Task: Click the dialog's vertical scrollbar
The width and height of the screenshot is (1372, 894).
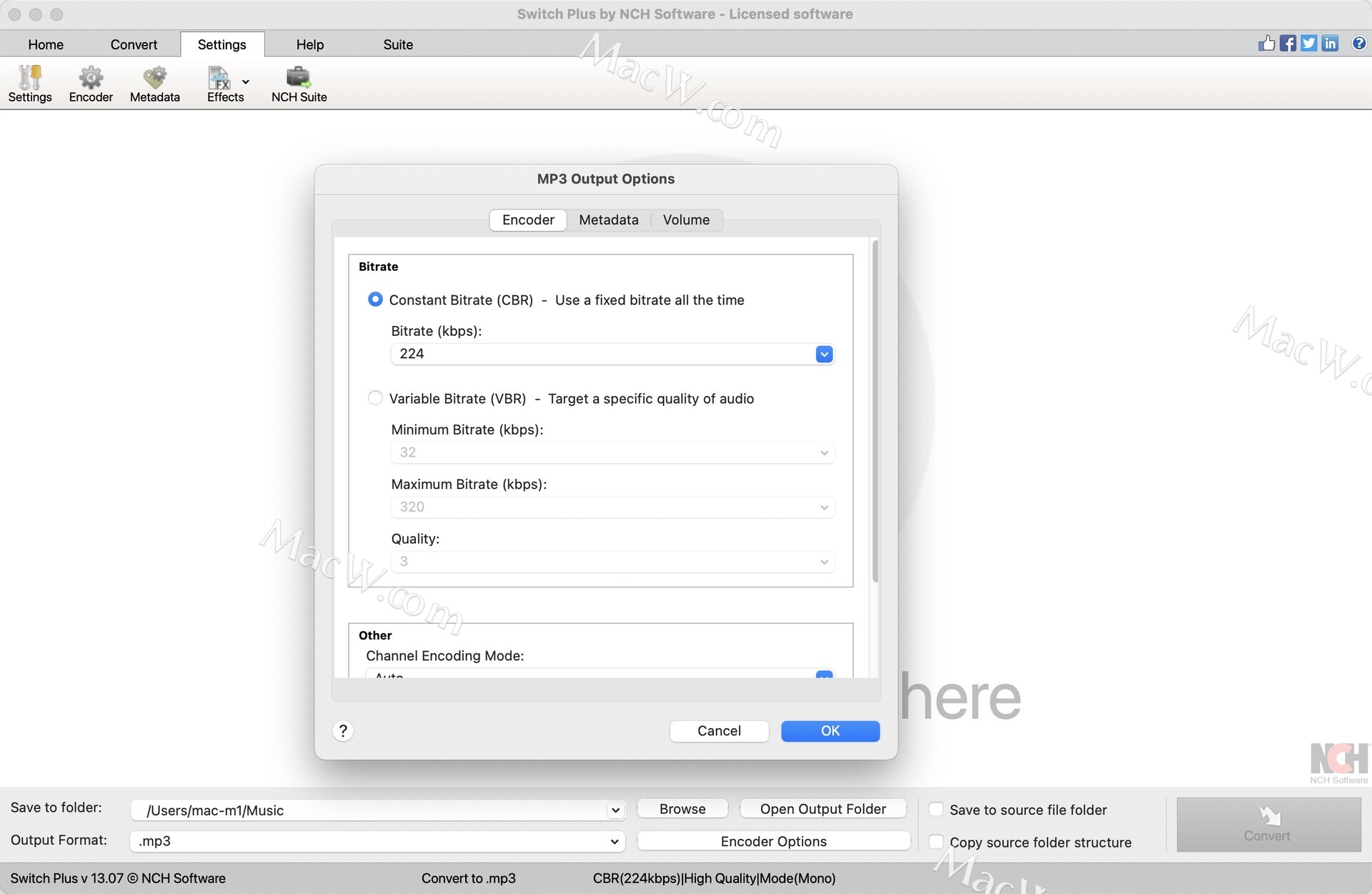Action: 875,411
